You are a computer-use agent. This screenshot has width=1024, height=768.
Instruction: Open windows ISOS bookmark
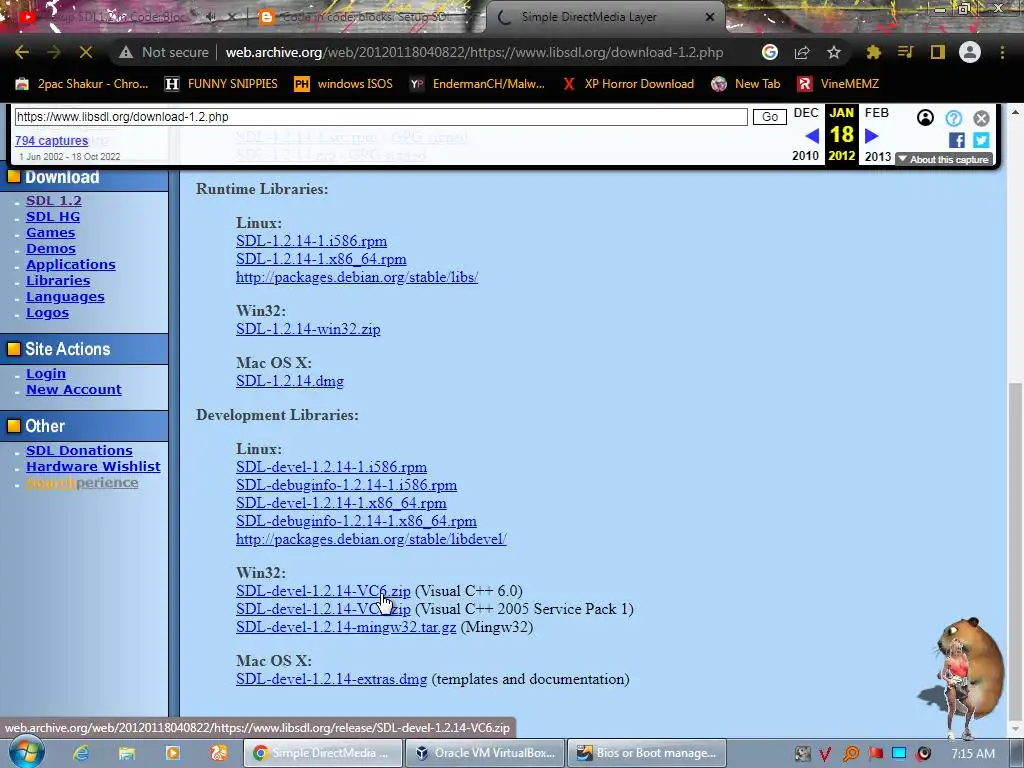click(x=344, y=84)
